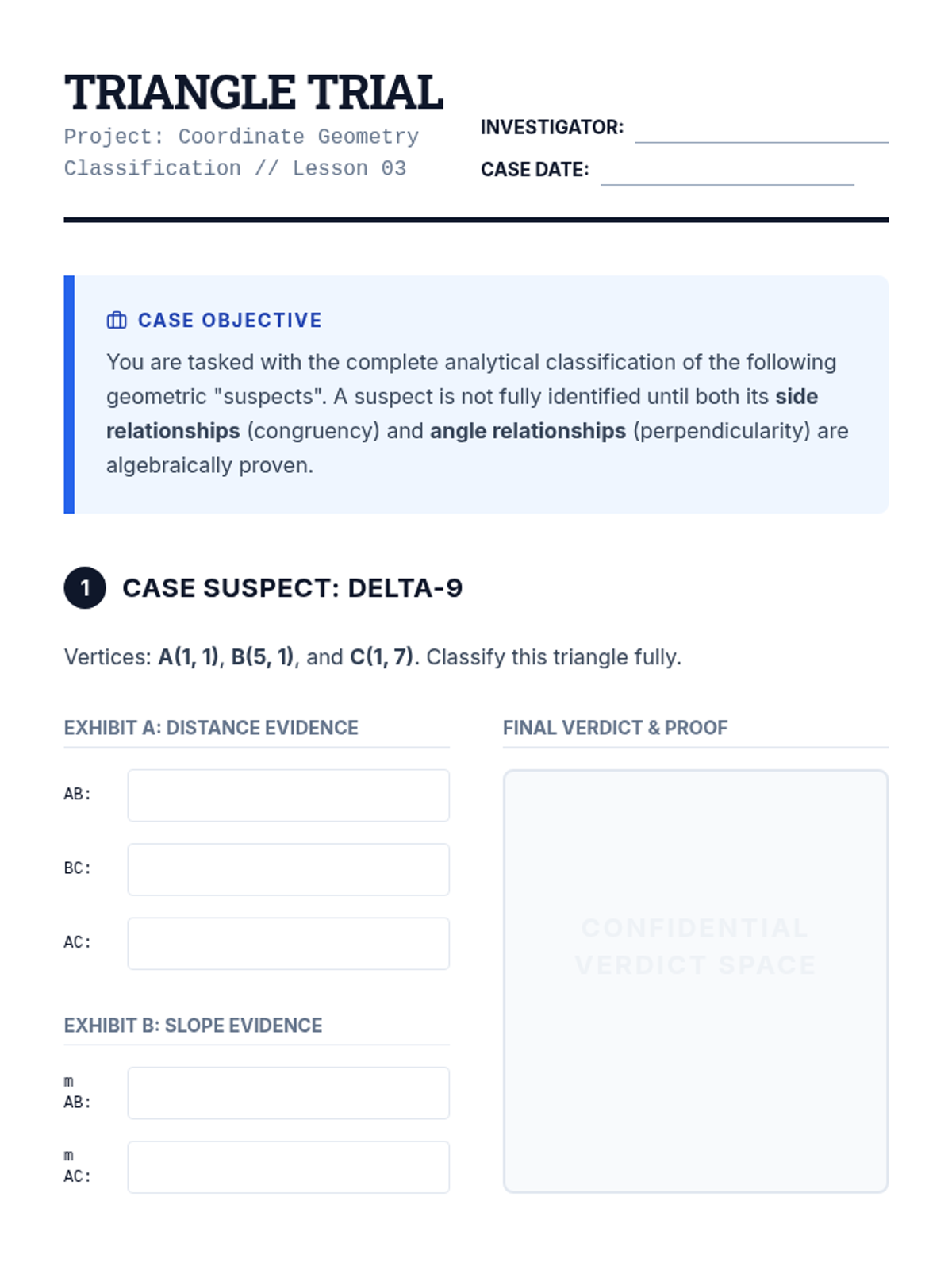The height and width of the screenshot is (1270, 952).
Task: Click the Exhibit B: Slope Evidence heading
Action: click(x=193, y=1026)
